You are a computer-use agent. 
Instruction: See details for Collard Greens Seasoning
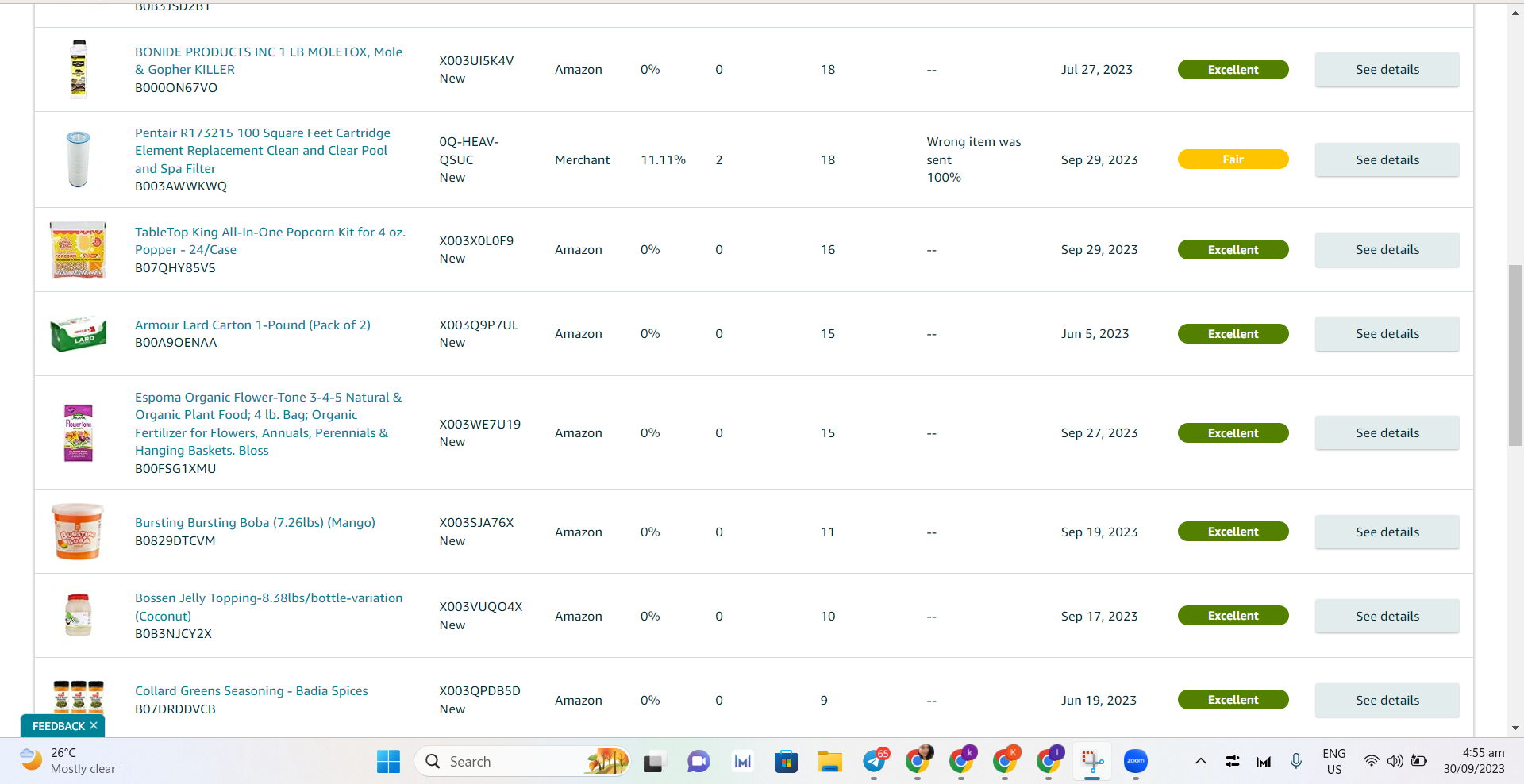(1387, 701)
